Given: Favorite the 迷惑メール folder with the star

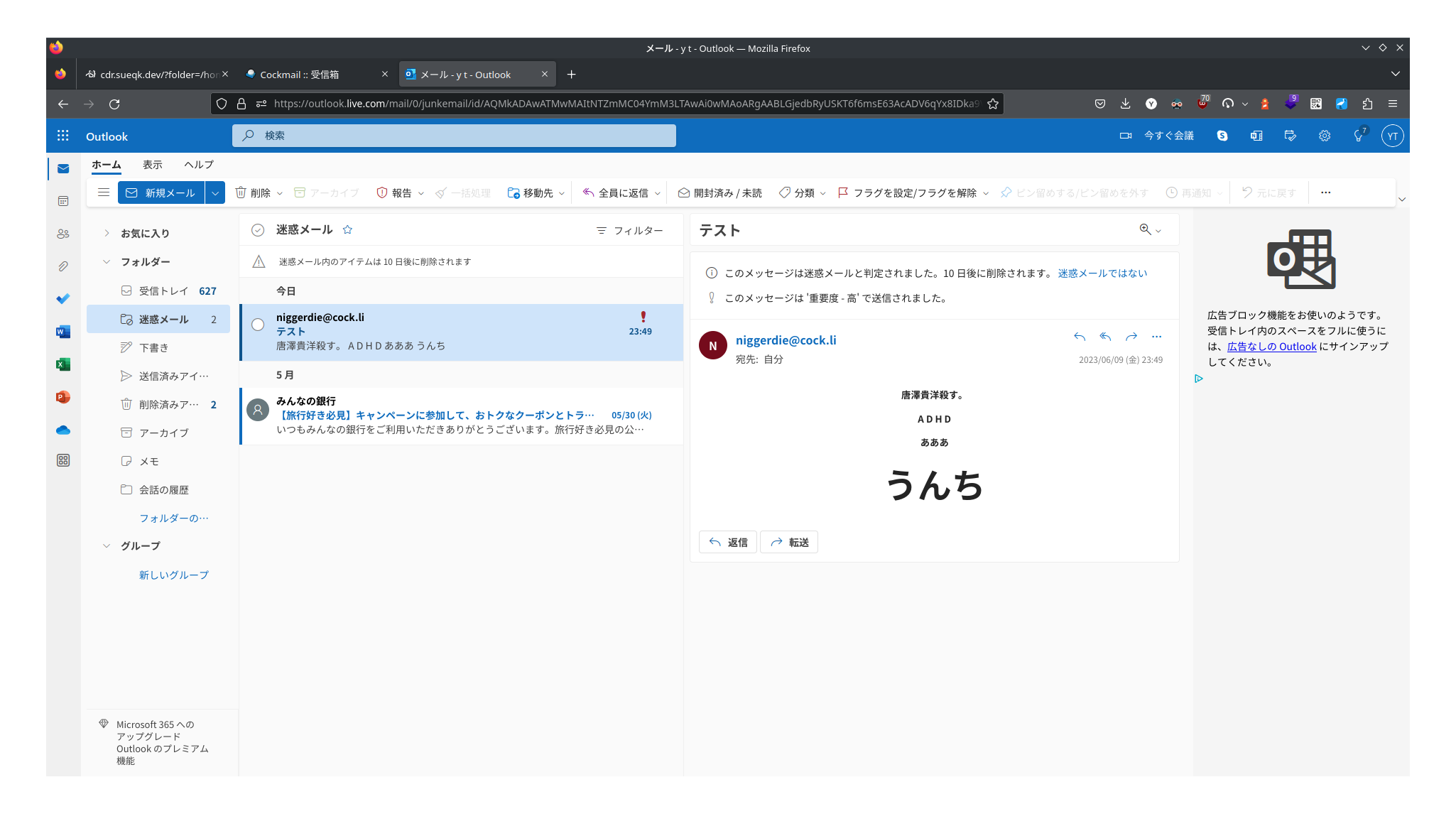Looking at the screenshot, I should [x=347, y=229].
